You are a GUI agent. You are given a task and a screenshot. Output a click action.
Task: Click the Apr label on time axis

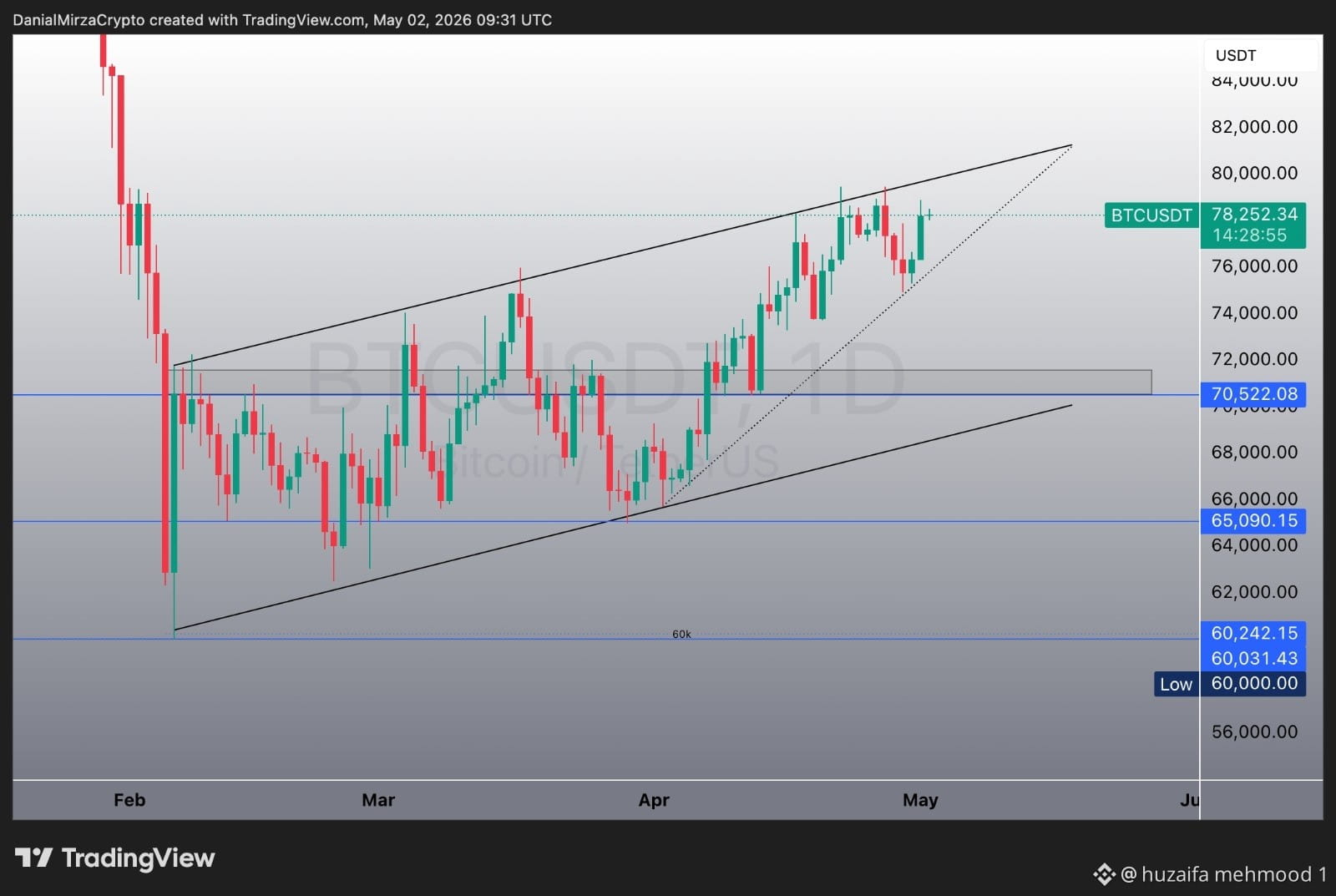pos(654,800)
